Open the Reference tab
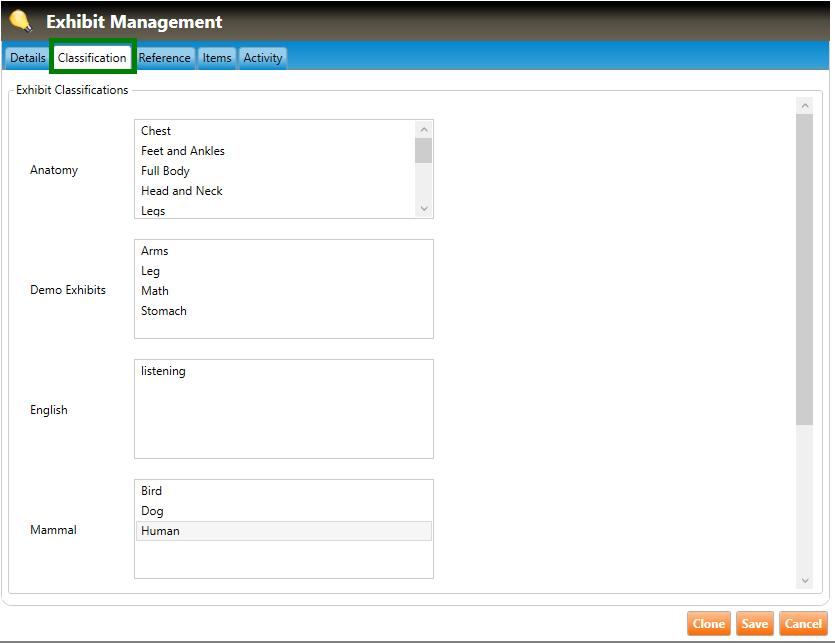Screen dimensions: 835x643 [x=164, y=58]
